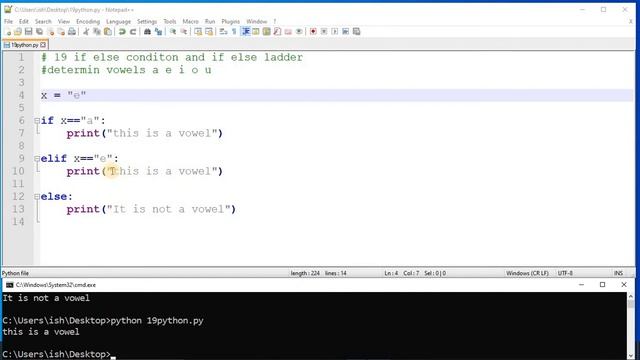Open the View menu

coord(64,21)
